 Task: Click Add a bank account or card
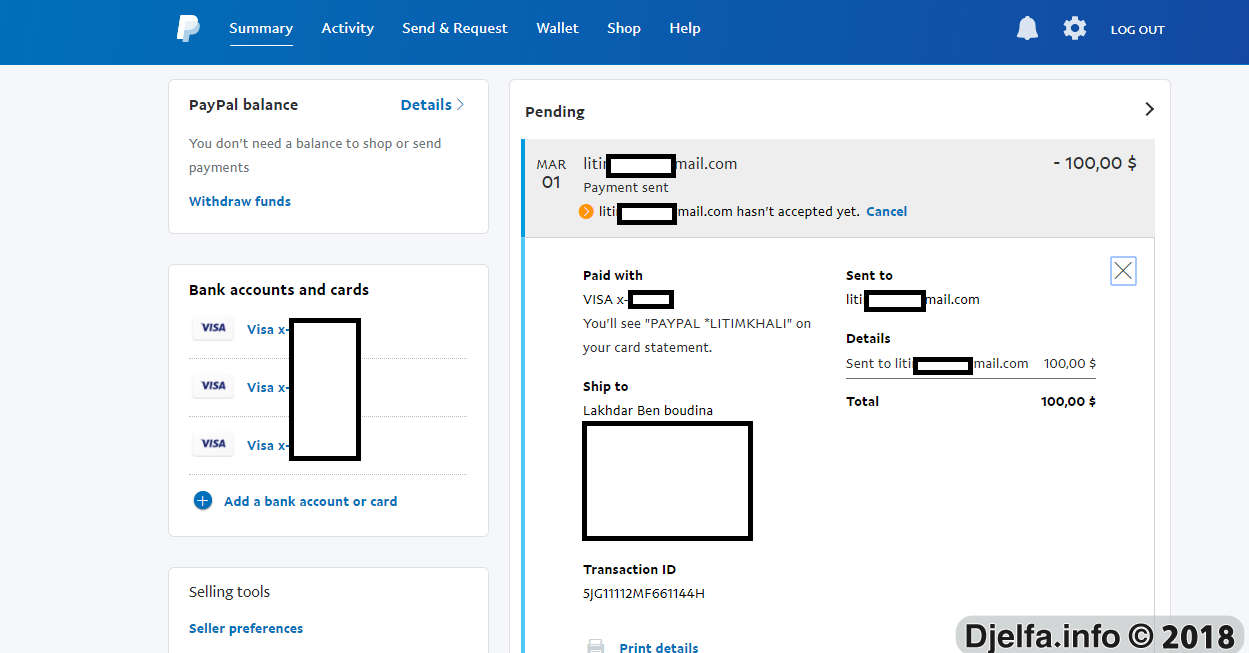click(x=310, y=501)
